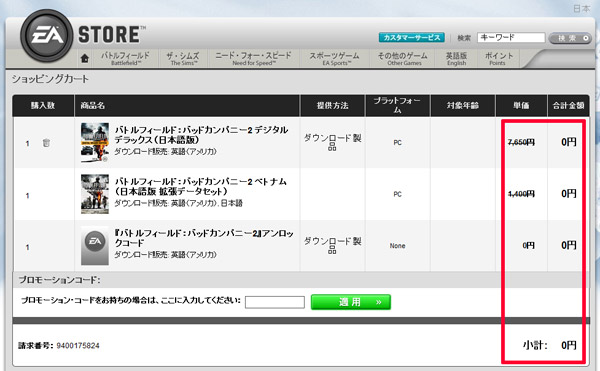Click the 対象年齢 column header
Screen dimensions: 600x371
coord(463,106)
